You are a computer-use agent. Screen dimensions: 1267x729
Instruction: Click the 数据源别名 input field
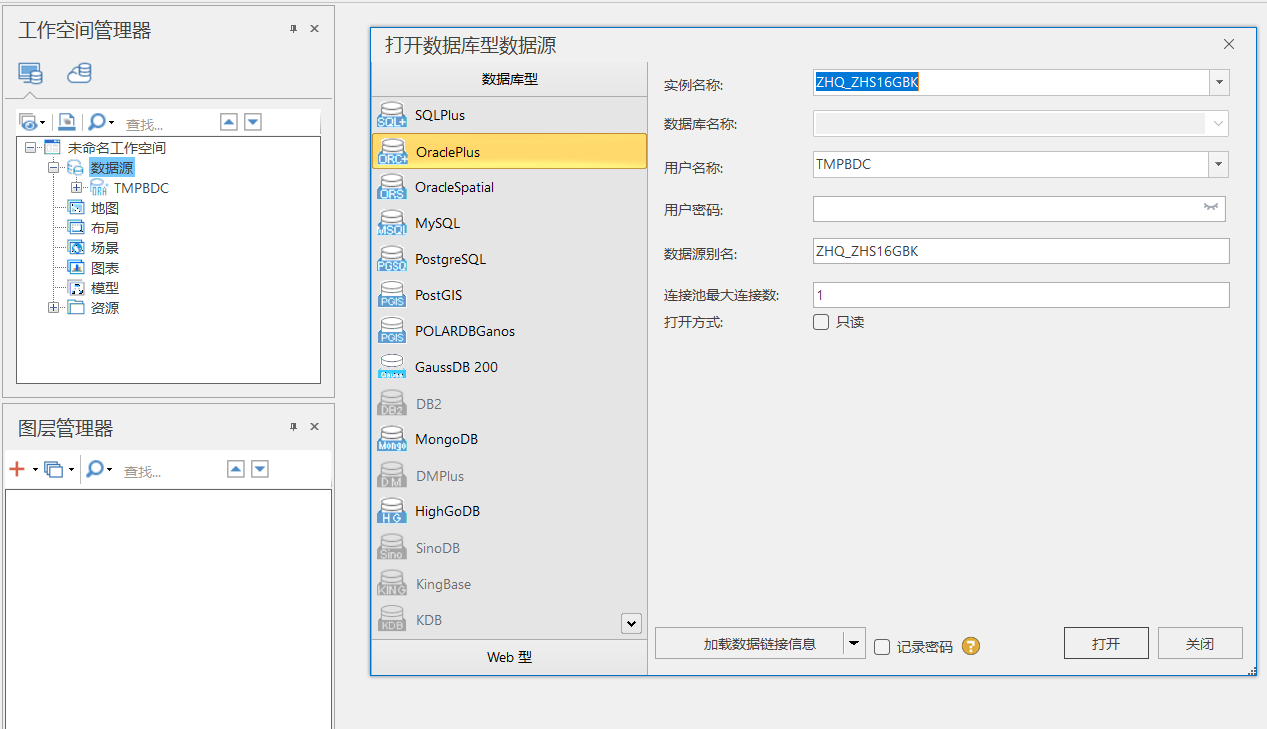point(1021,251)
